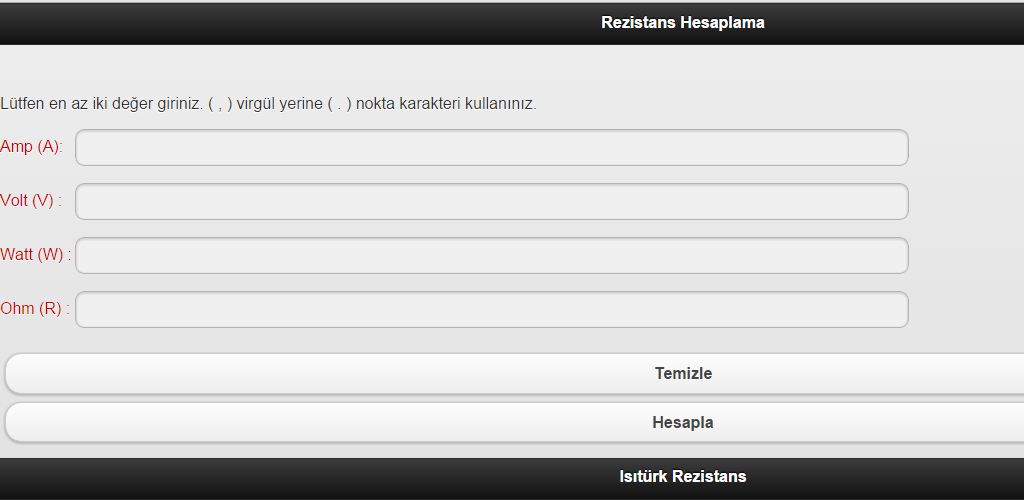The height and width of the screenshot is (500, 1024).
Task: Calculate the result with Hesapla
Action: point(682,423)
